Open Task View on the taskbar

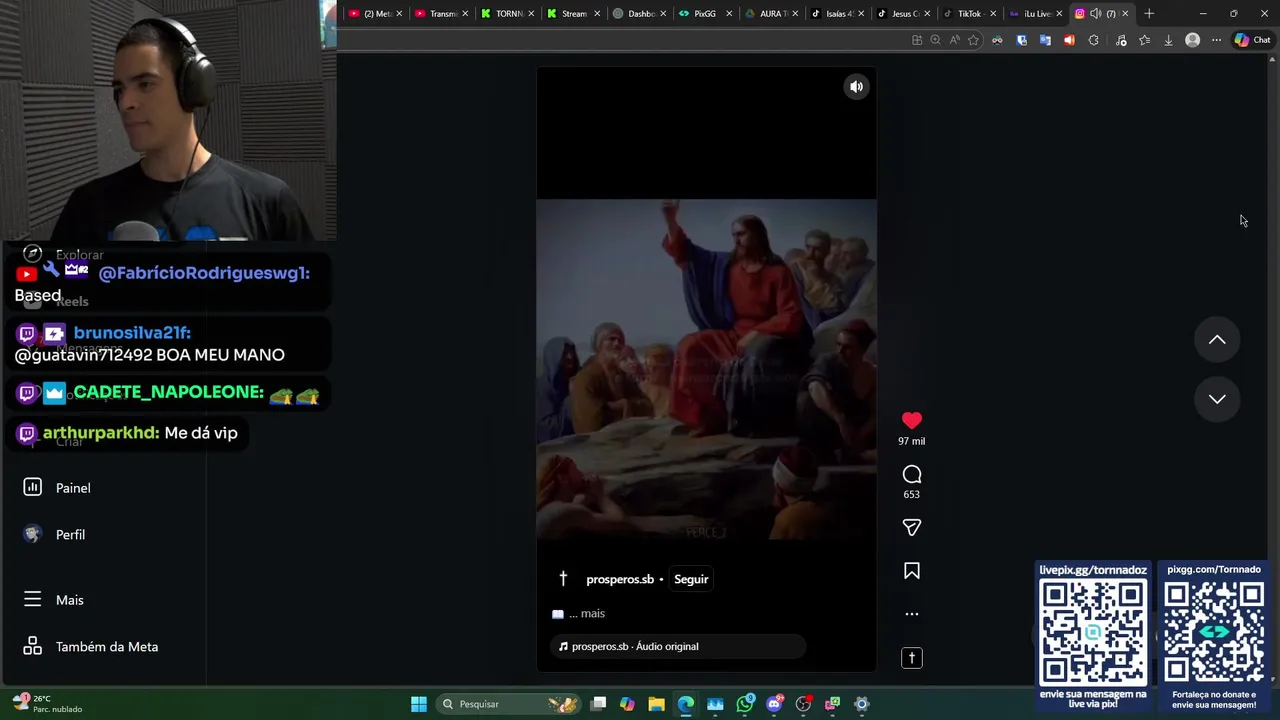598,704
